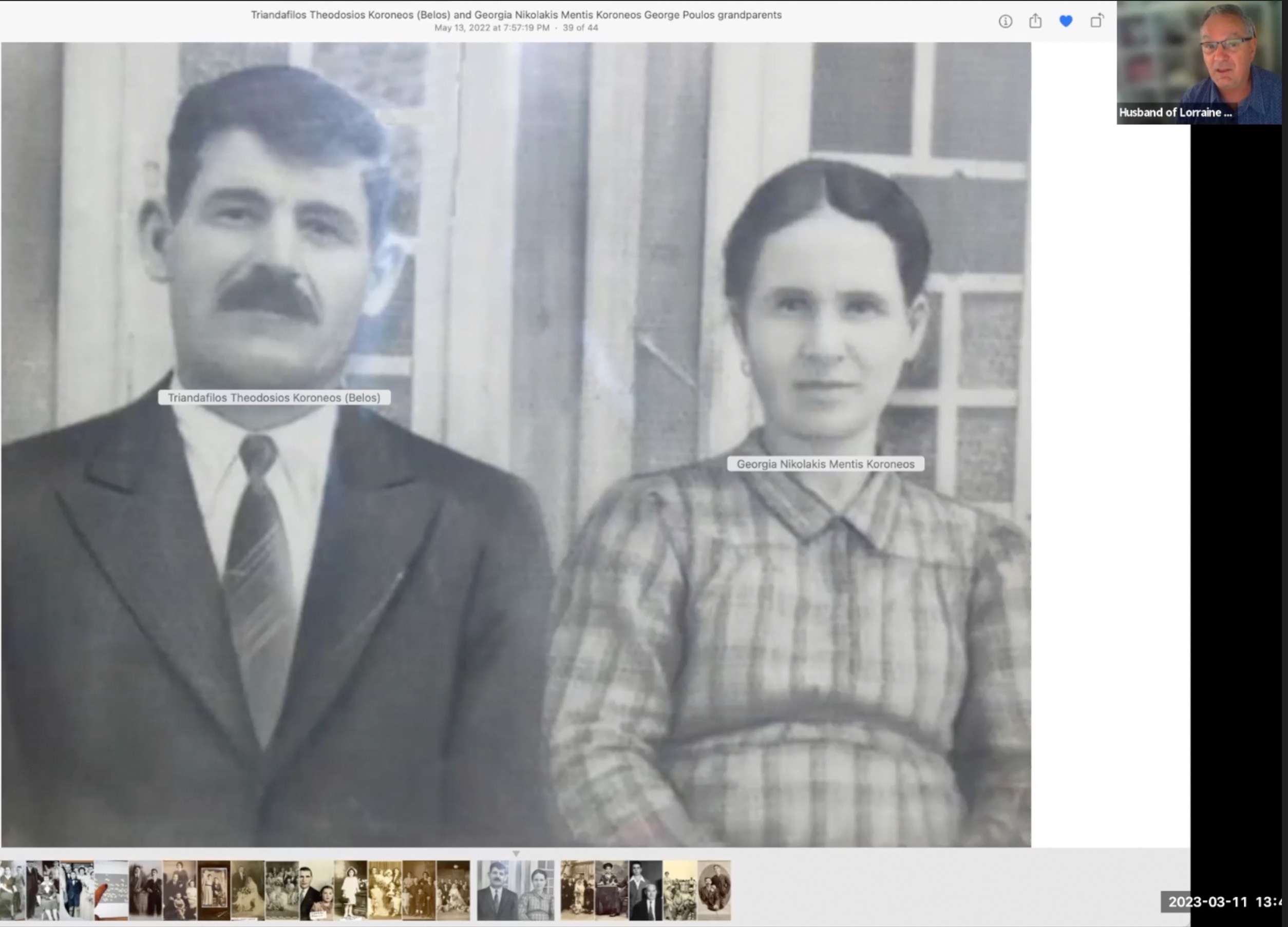Open the framed sepia portrait thumbnail
This screenshot has width=1288, height=927.
coord(214,890)
